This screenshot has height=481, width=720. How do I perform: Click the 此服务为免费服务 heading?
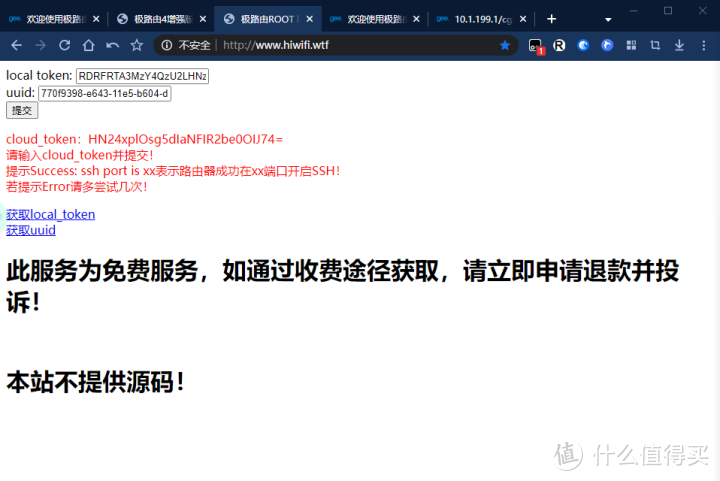tap(343, 286)
